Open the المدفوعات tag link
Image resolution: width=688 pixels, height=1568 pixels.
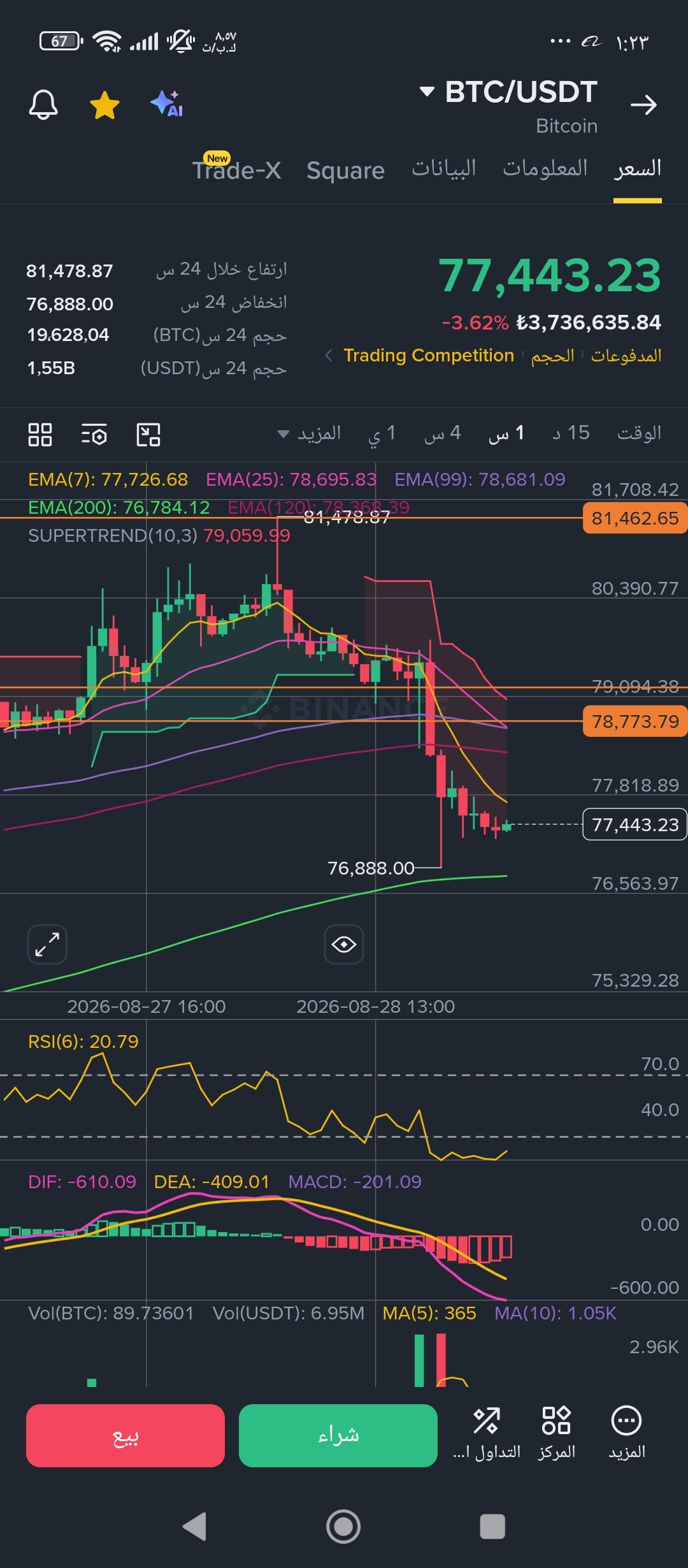(x=626, y=355)
